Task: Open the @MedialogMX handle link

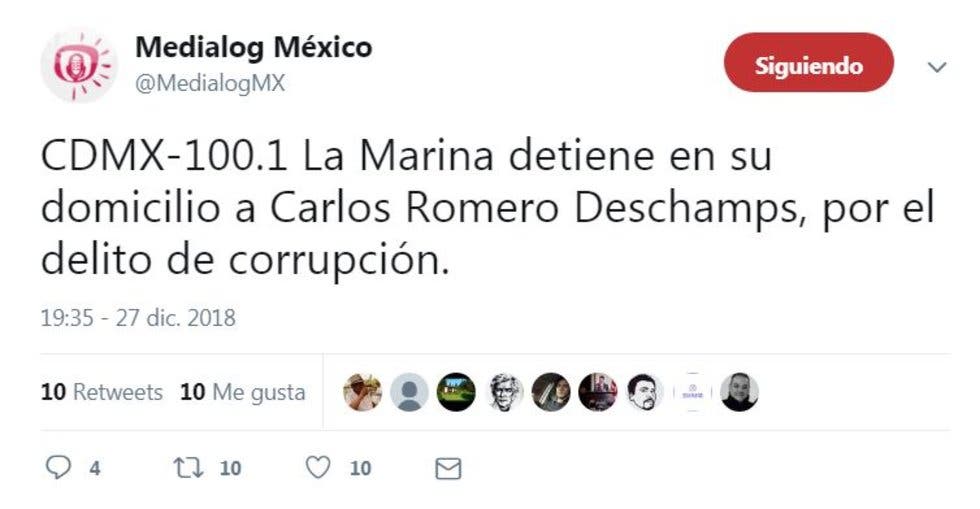Action: point(210,83)
